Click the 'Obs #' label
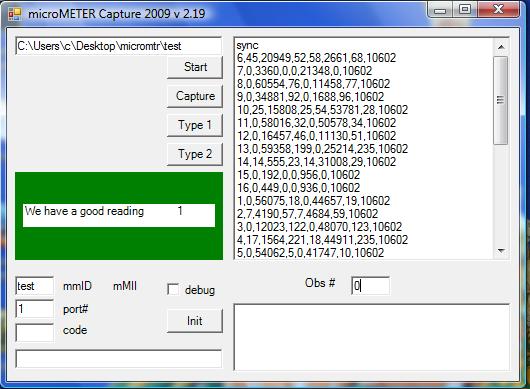Screen dimensions: 530x389 320,283
